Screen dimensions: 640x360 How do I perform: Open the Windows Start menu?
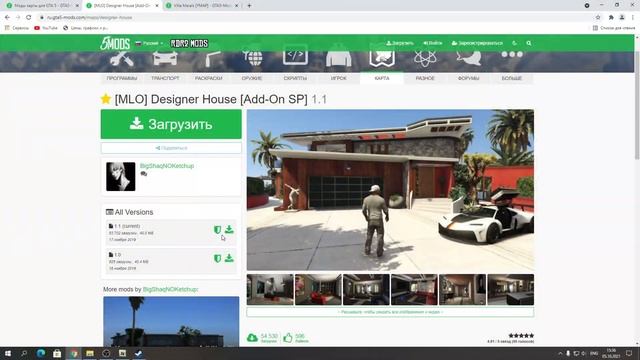click(x=7, y=353)
